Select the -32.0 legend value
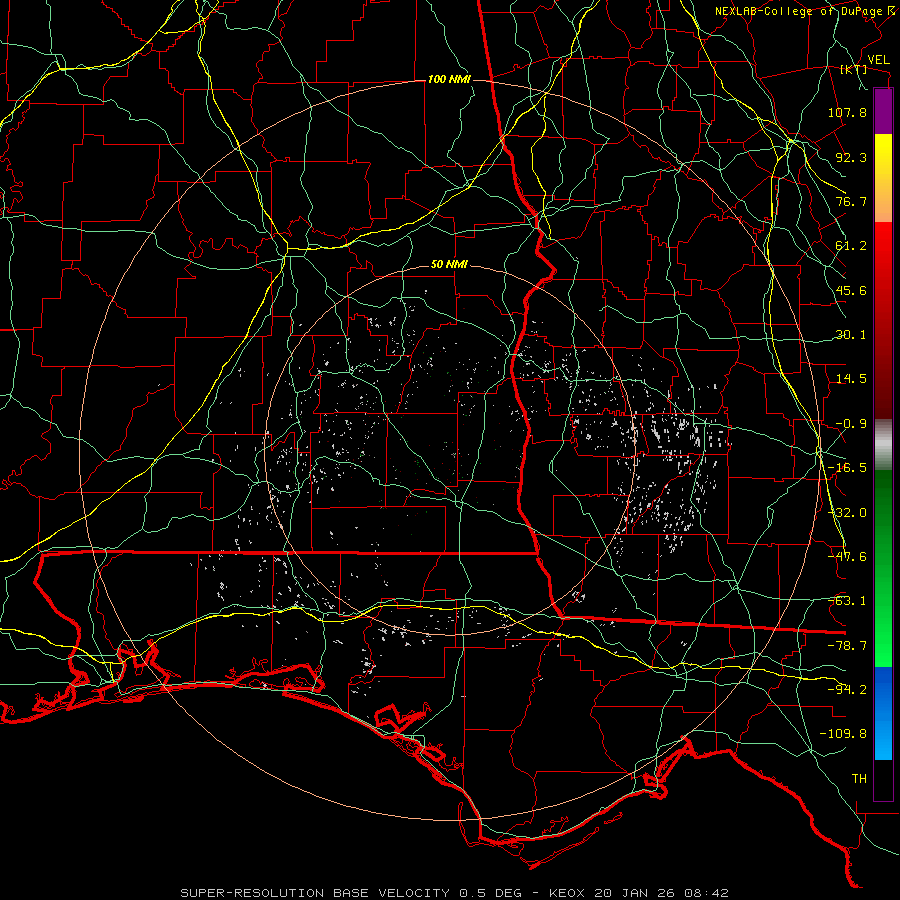900x900 pixels. (x=847, y=513)
